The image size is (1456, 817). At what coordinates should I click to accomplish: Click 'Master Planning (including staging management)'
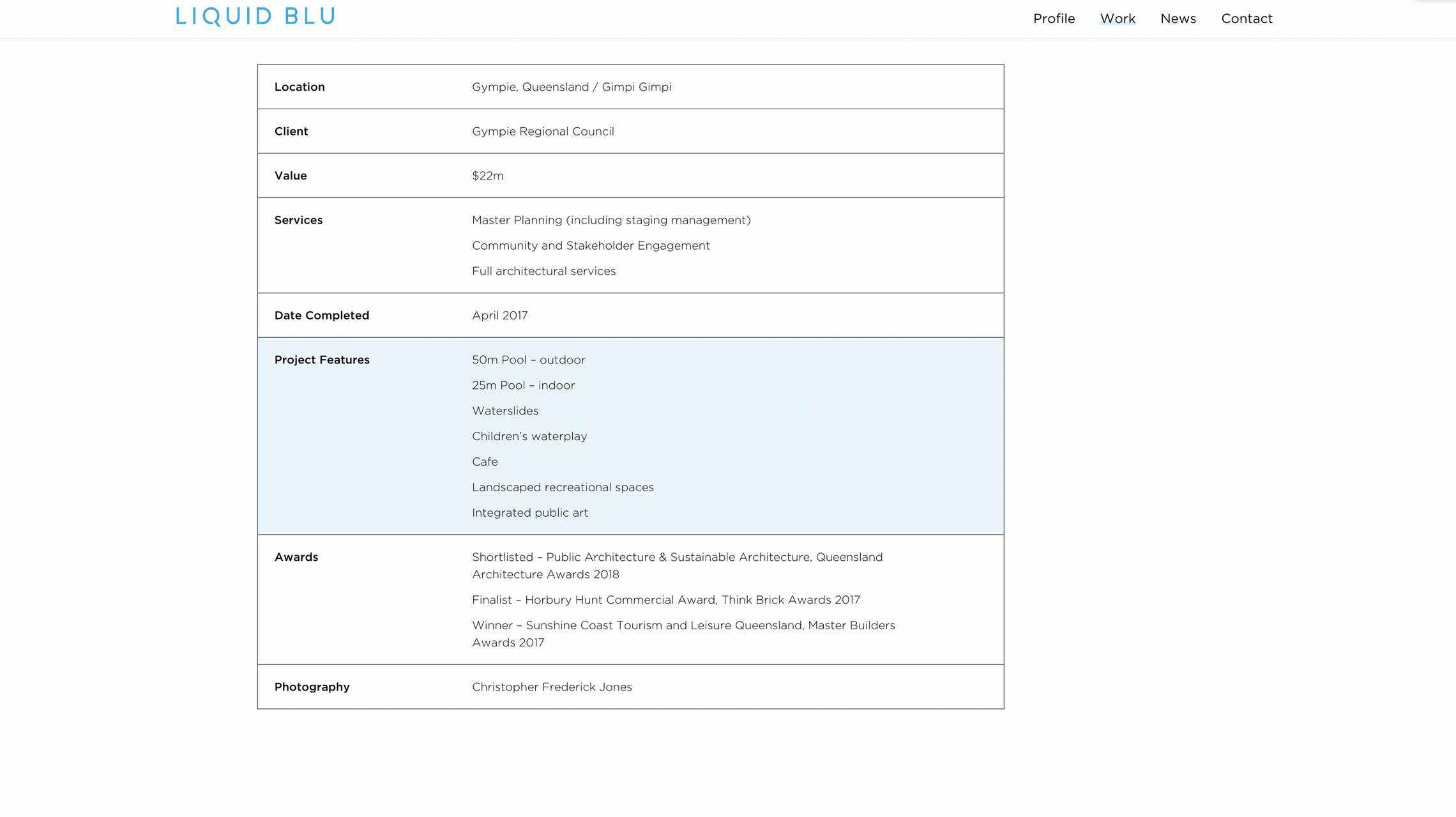pyautogui.click(x=611, y=220)
